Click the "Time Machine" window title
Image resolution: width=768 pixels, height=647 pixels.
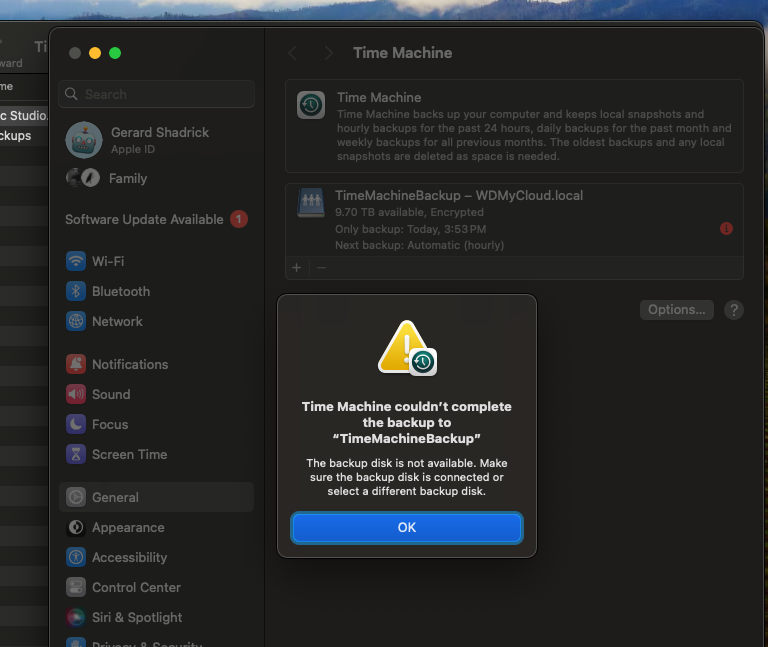(403, 53)
